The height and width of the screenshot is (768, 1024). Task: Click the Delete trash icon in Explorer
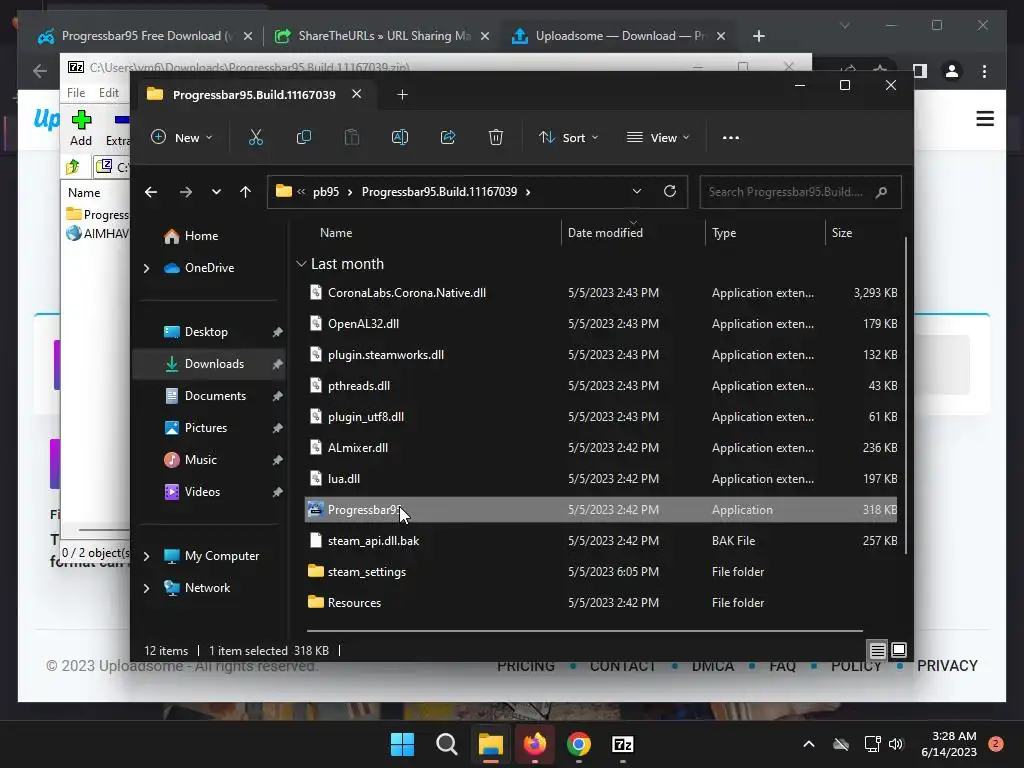(496, 138)
